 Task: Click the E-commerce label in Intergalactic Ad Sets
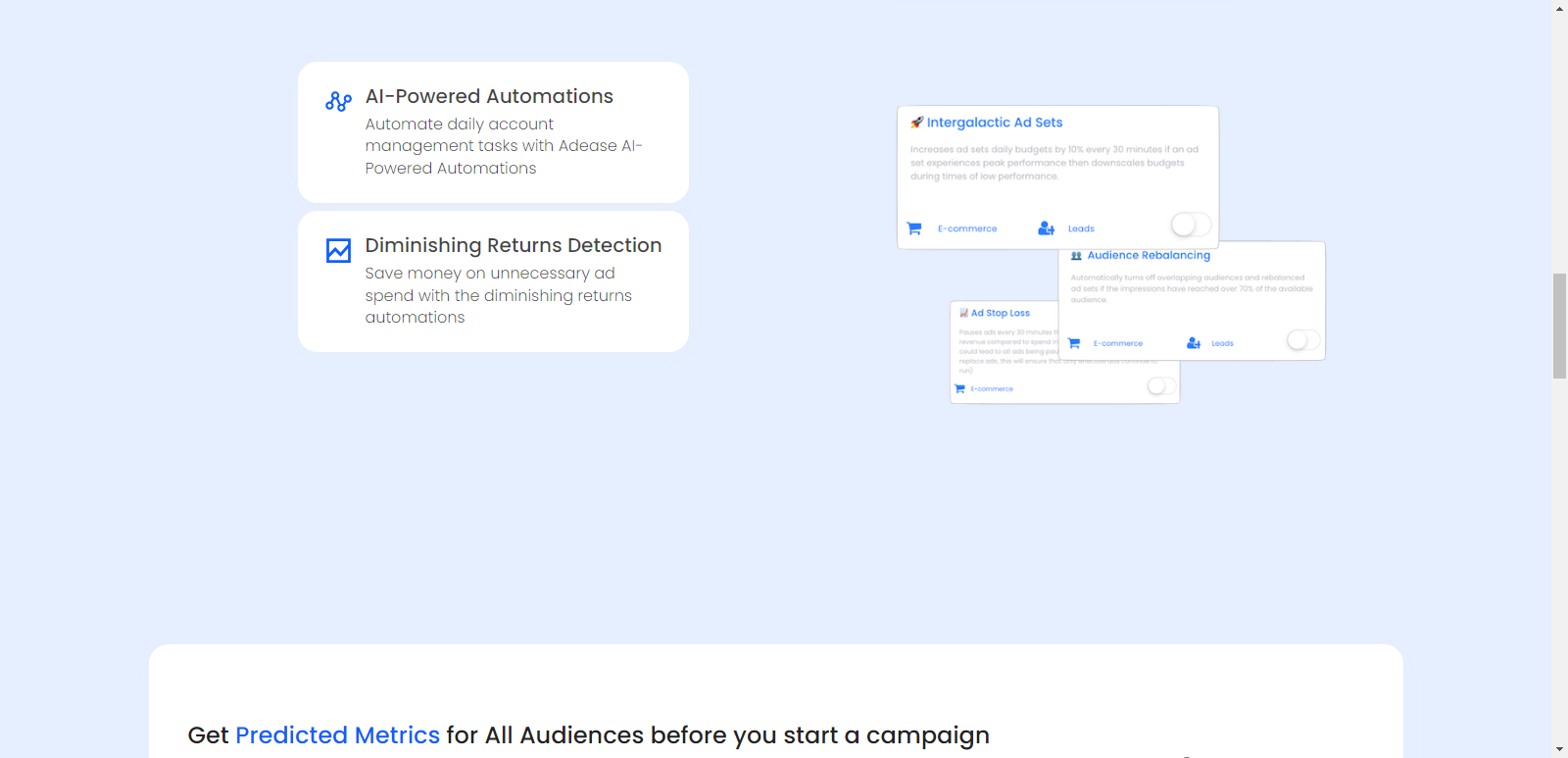[967, 228]
